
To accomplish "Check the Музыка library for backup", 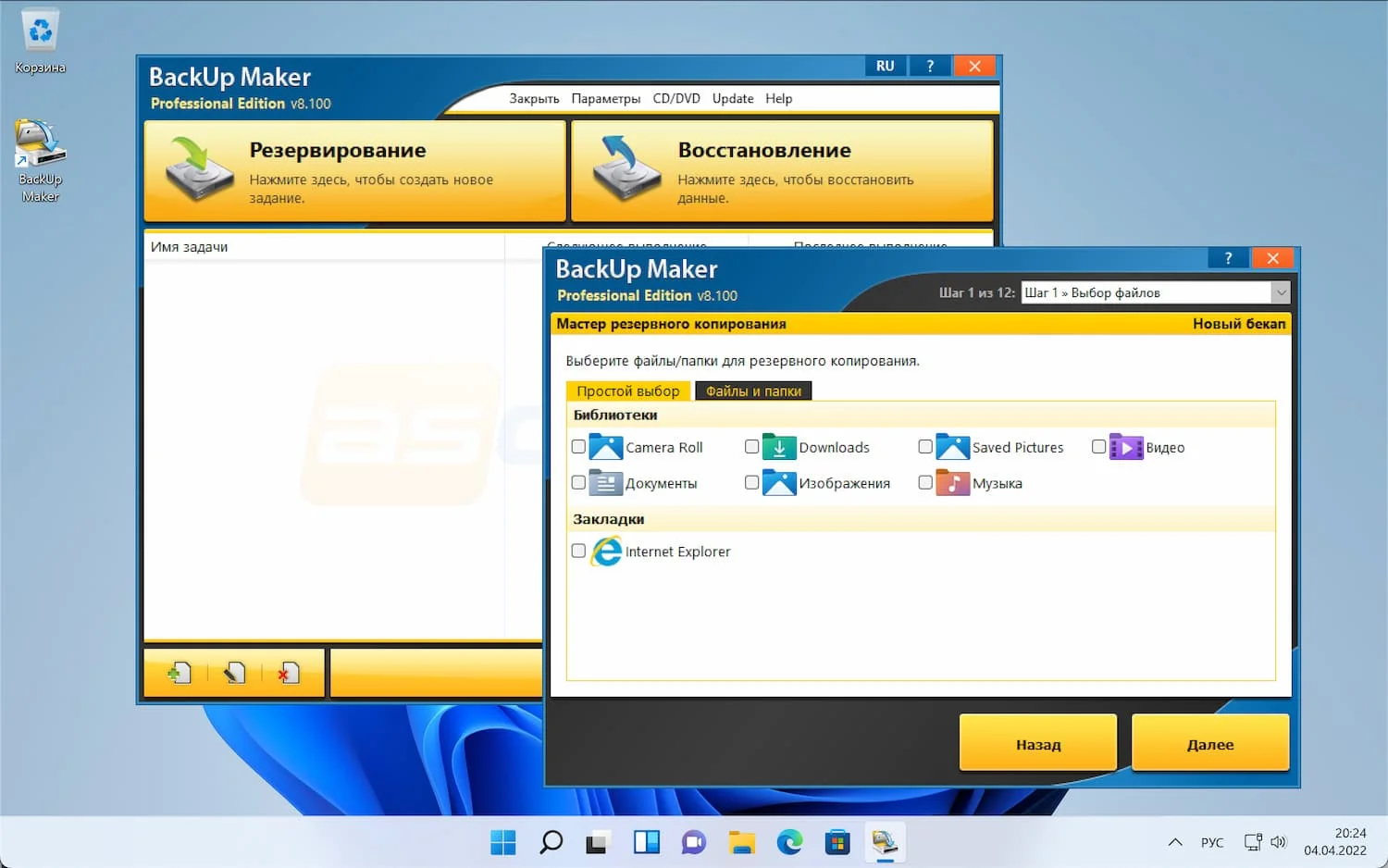I will pos(924,482).
